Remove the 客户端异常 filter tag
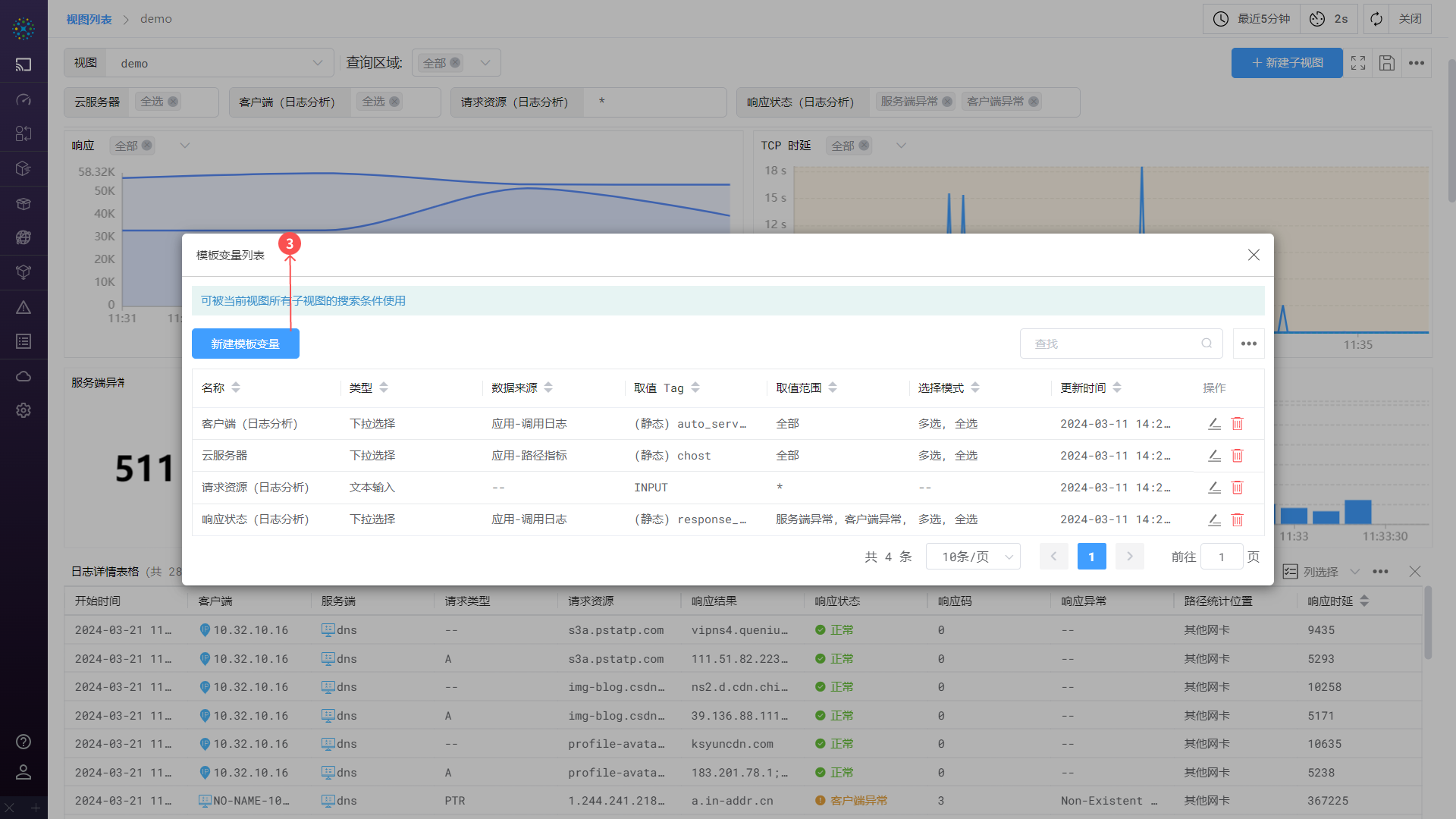 click(1034, 102)
